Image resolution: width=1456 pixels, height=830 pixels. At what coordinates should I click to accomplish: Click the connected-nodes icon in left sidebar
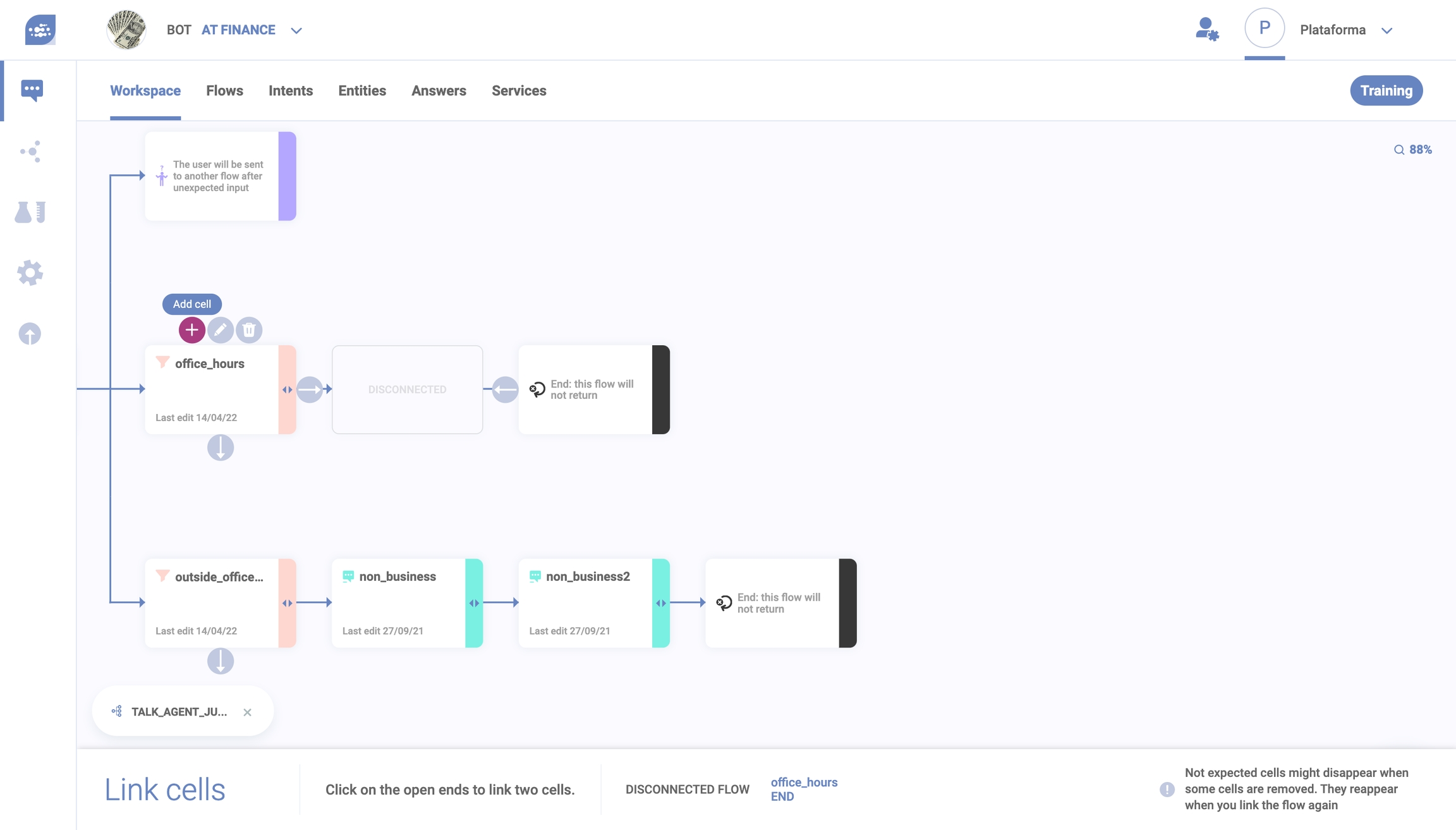30,152
